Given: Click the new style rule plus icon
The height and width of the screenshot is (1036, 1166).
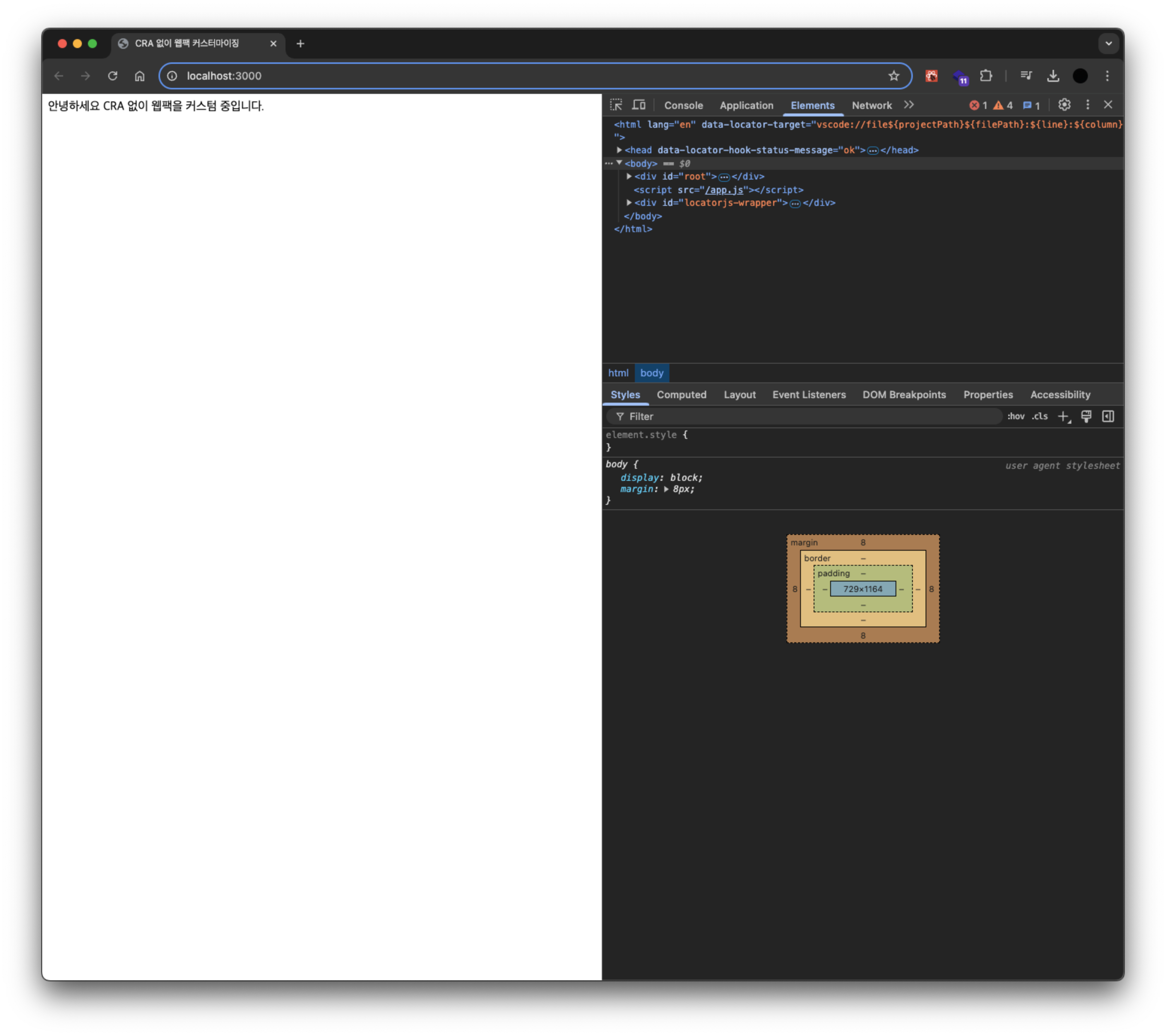Looking at the screenshot, I should 1063,417.
